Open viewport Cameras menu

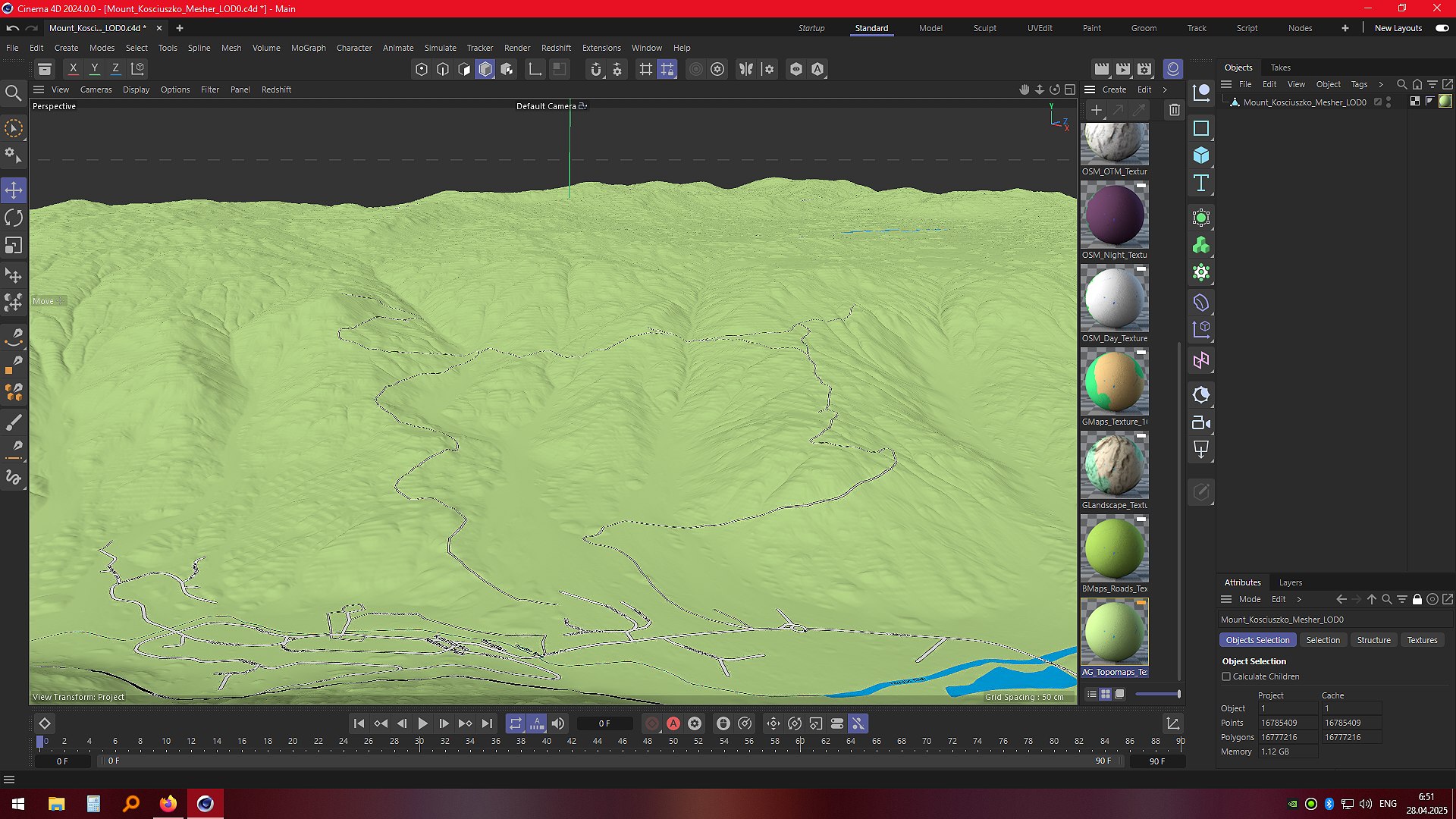point(96,89)
